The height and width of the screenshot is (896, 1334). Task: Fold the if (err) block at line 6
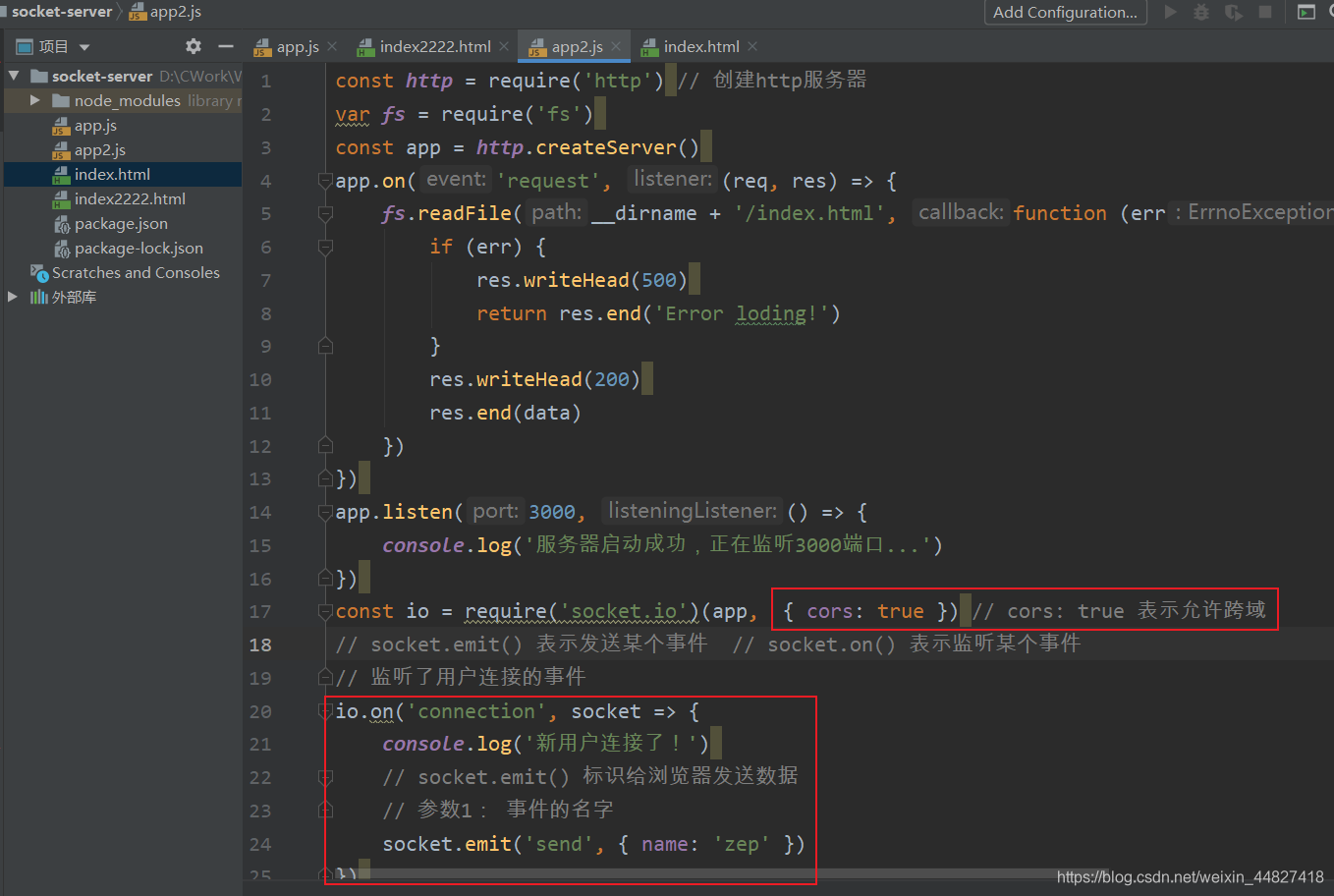click(325, 247)
